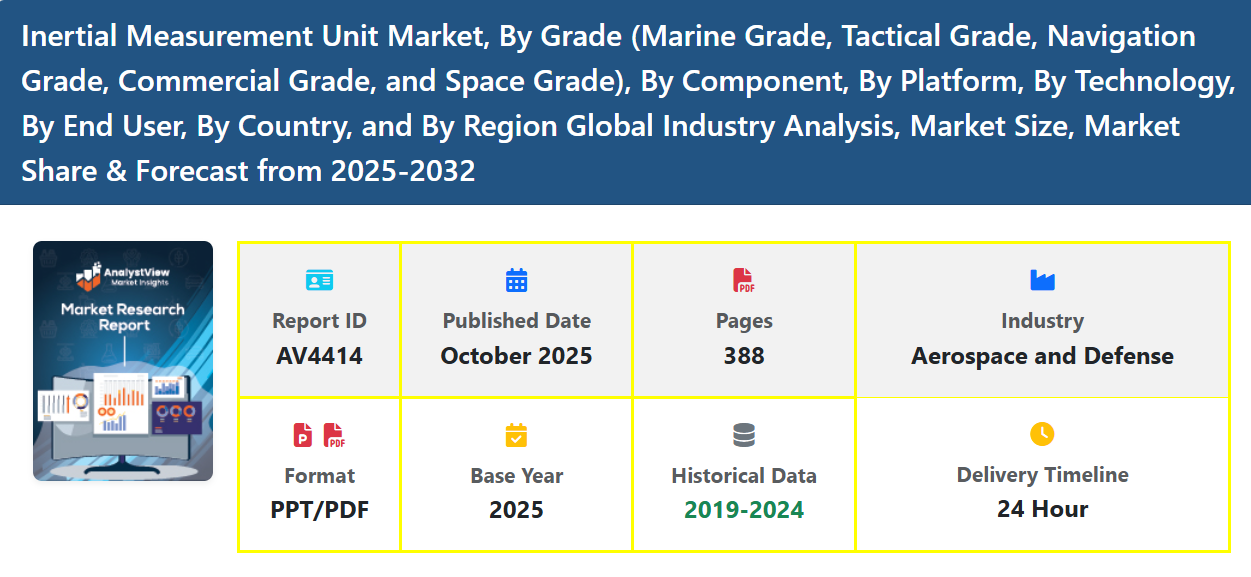Click the October 2025 published date
Image resolution: width=1251 pixels, height=577 pixels.
click(x=516, y=356)
